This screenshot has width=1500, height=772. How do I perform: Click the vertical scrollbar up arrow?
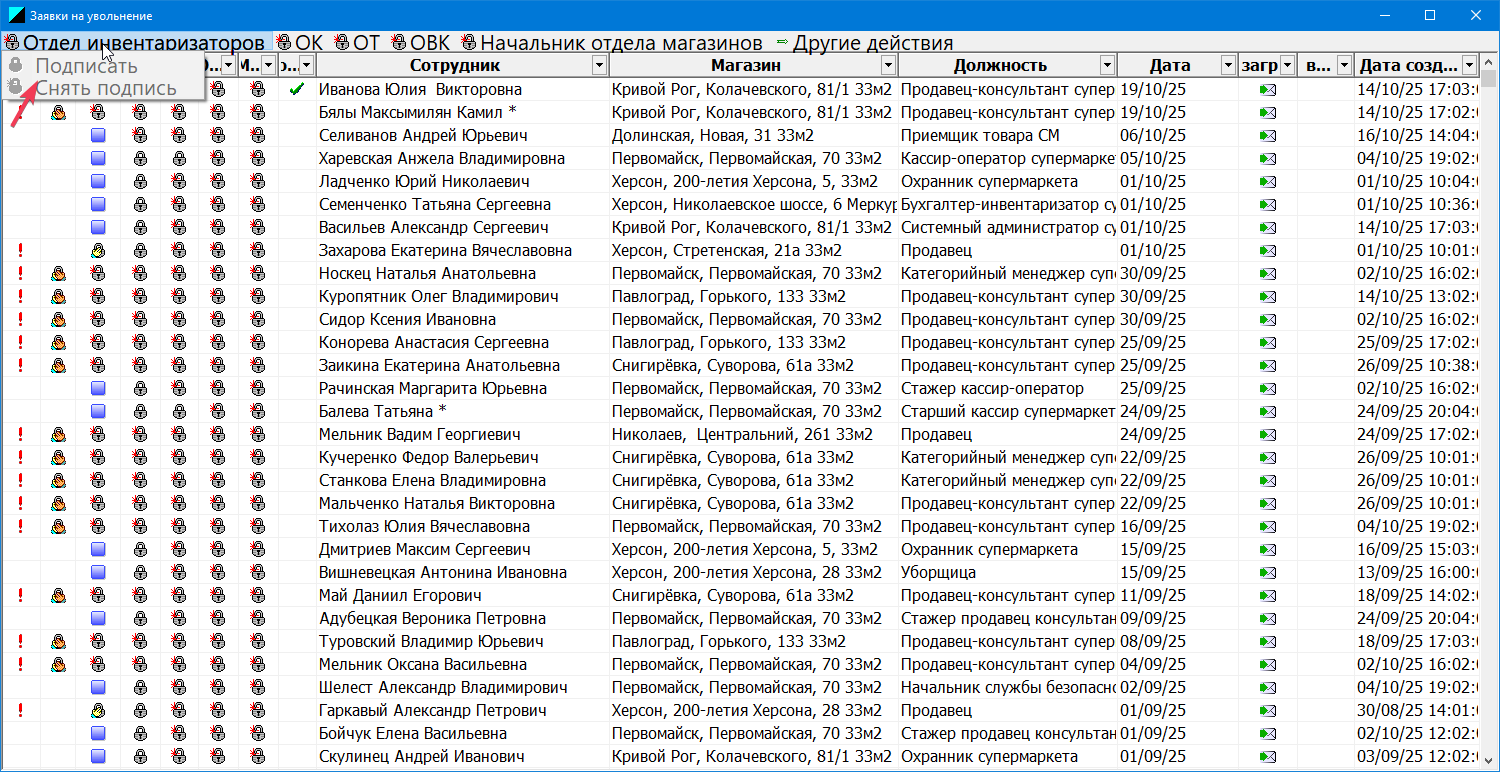[x=1489, y=64]
